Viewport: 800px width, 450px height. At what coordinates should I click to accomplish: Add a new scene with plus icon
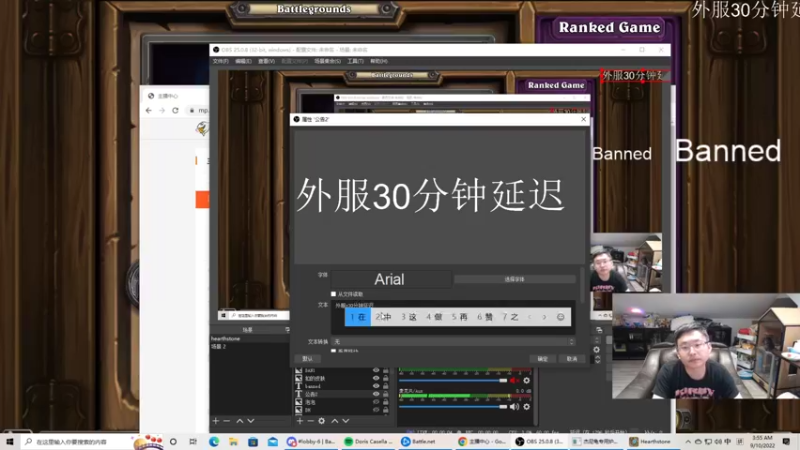click(x=216, y=421)
